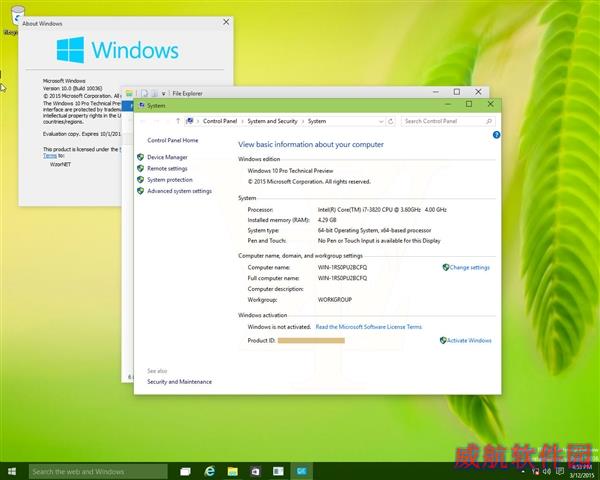Maximize the File Explorer window
Image resolution: width=600 pixels, height=480 pixels.
457,92
